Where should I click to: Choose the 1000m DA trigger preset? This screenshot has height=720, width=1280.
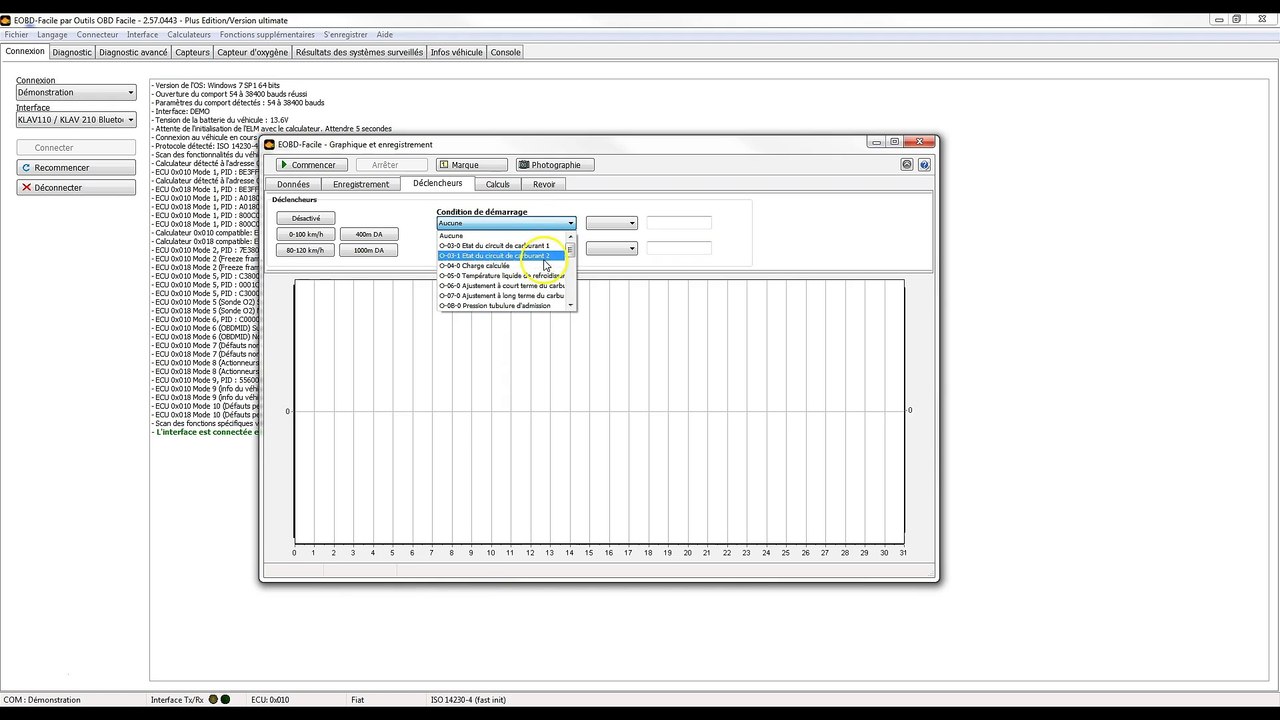369,250
